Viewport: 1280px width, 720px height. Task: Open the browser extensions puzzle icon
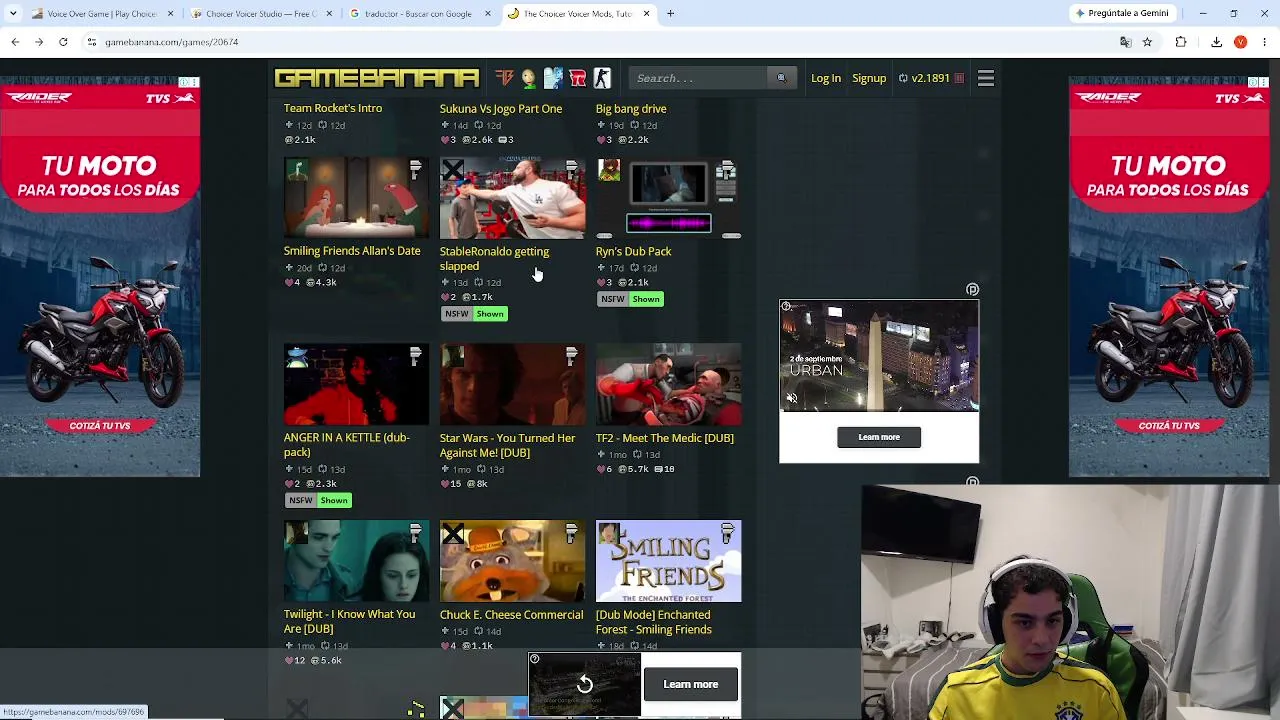coord(1181,42)
